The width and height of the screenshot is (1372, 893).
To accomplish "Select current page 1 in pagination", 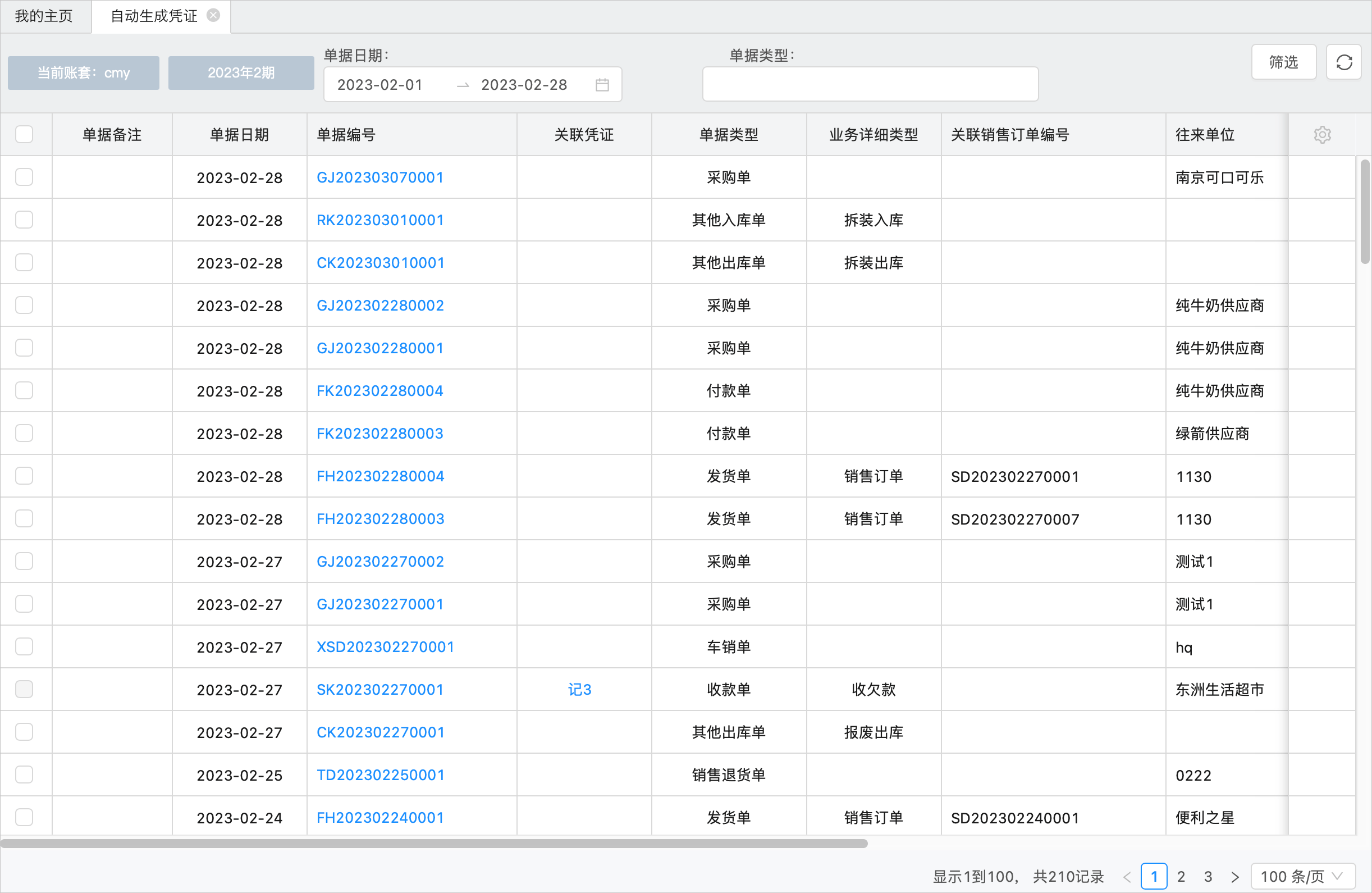I will pos(1154,877).
